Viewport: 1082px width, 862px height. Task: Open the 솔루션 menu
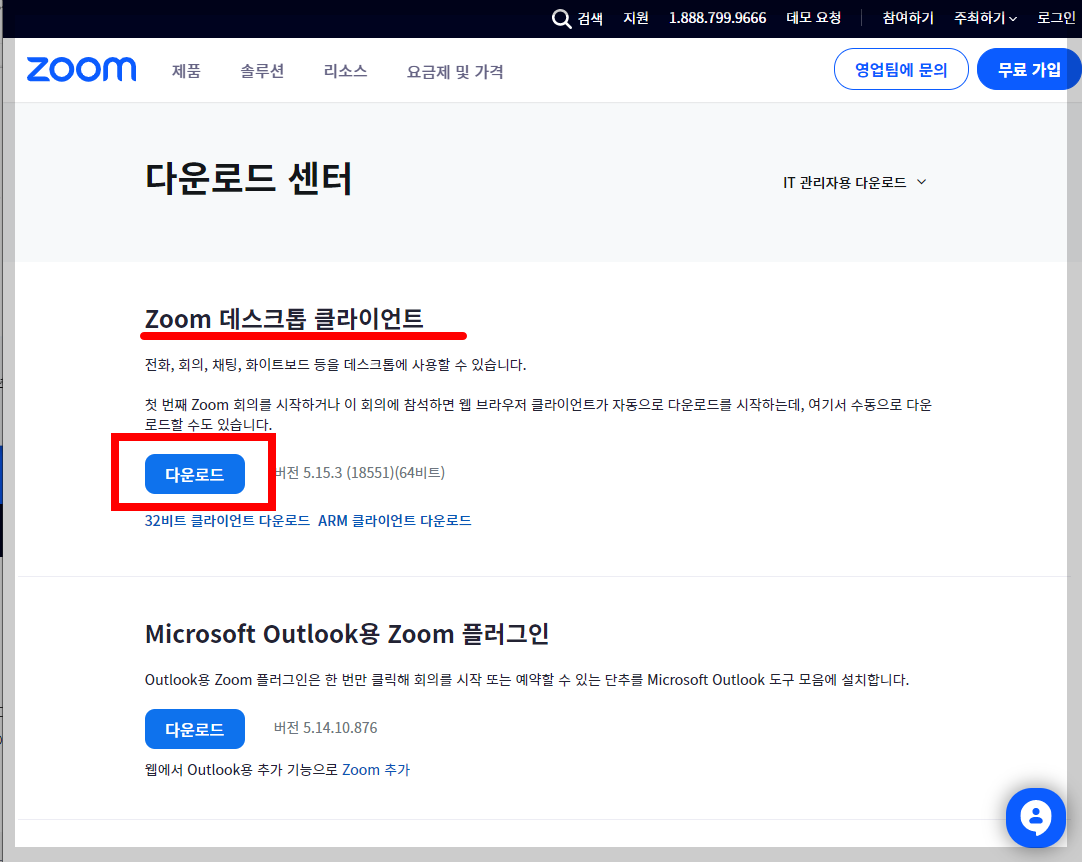pos(262,72)
